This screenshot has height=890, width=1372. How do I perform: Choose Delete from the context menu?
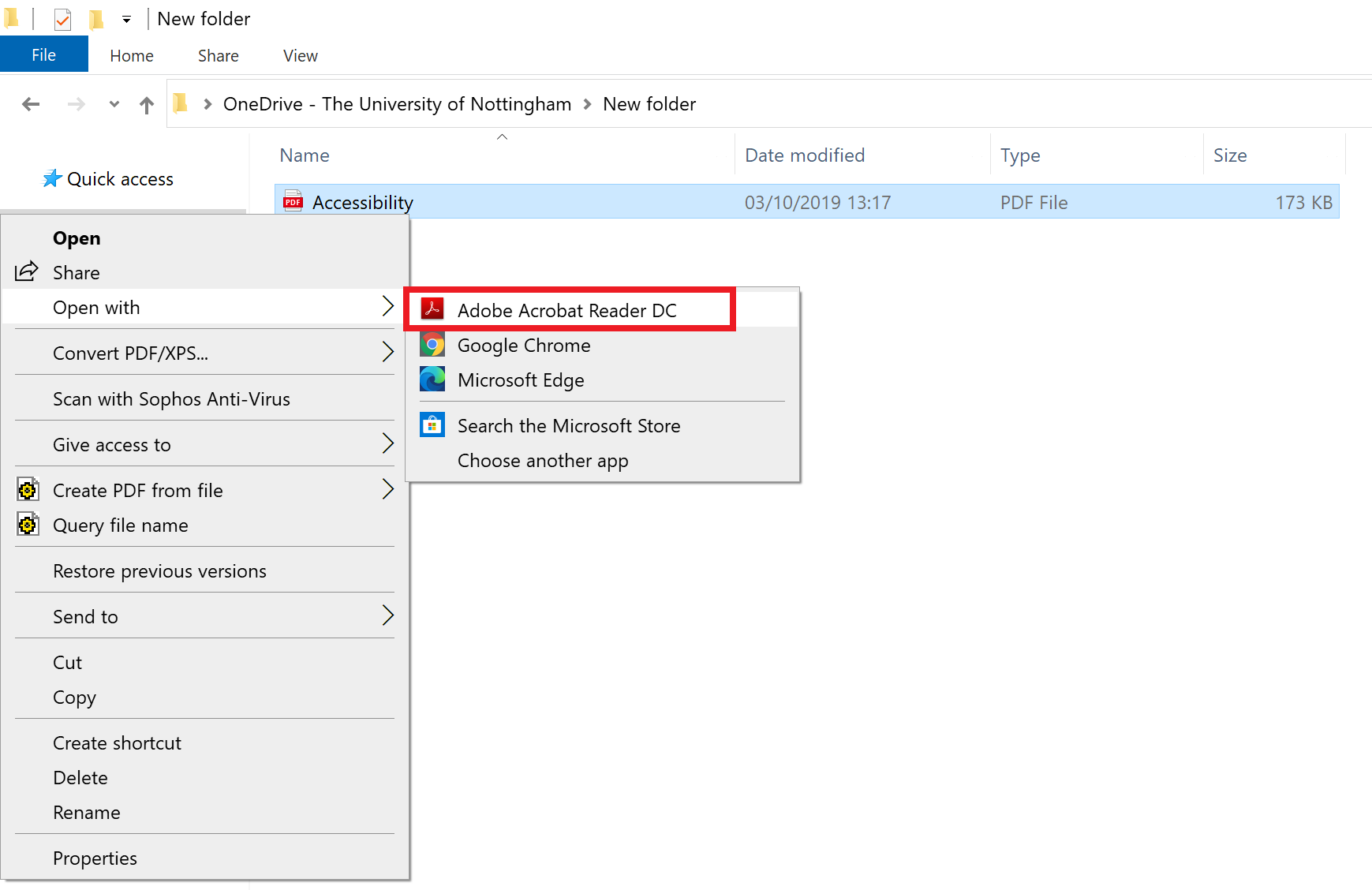(x=205, y=778)
